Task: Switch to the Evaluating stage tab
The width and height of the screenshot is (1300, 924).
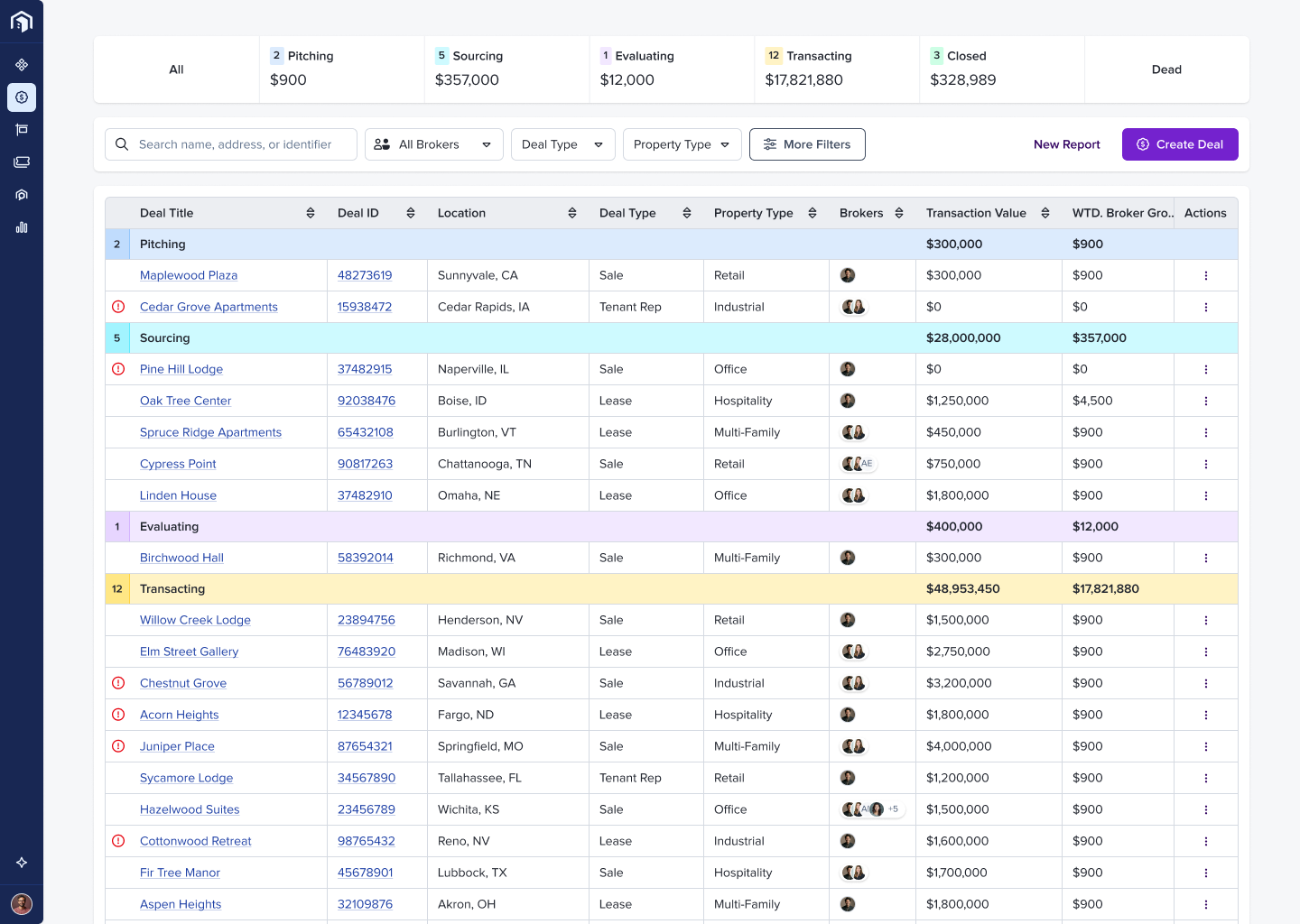Action: coord(672,69)
